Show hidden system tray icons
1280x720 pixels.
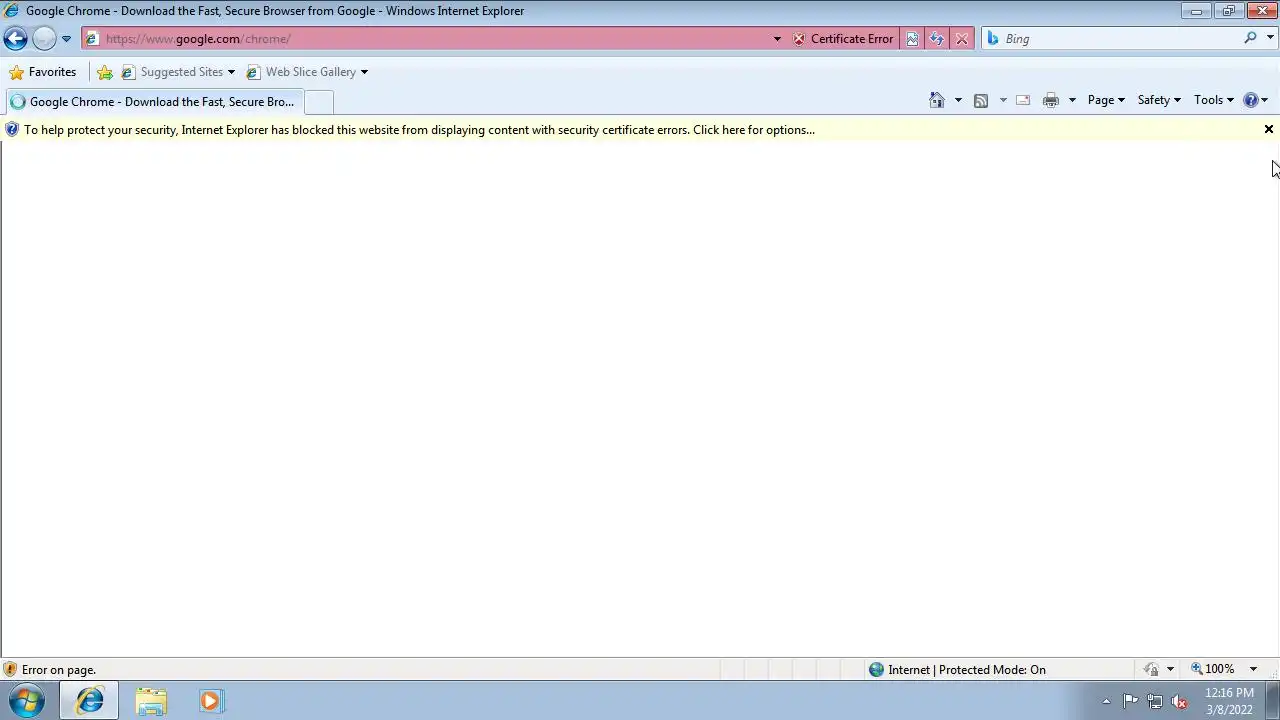click(1106, 701)
